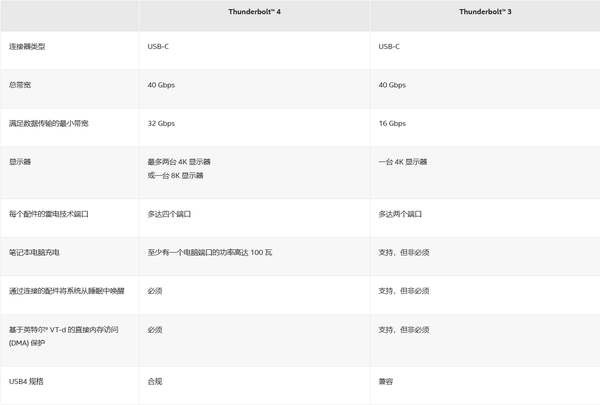The width and height of the screenshot is (600, 405).
Task: Click the 显示器 row label
Action: pos(20,161)
